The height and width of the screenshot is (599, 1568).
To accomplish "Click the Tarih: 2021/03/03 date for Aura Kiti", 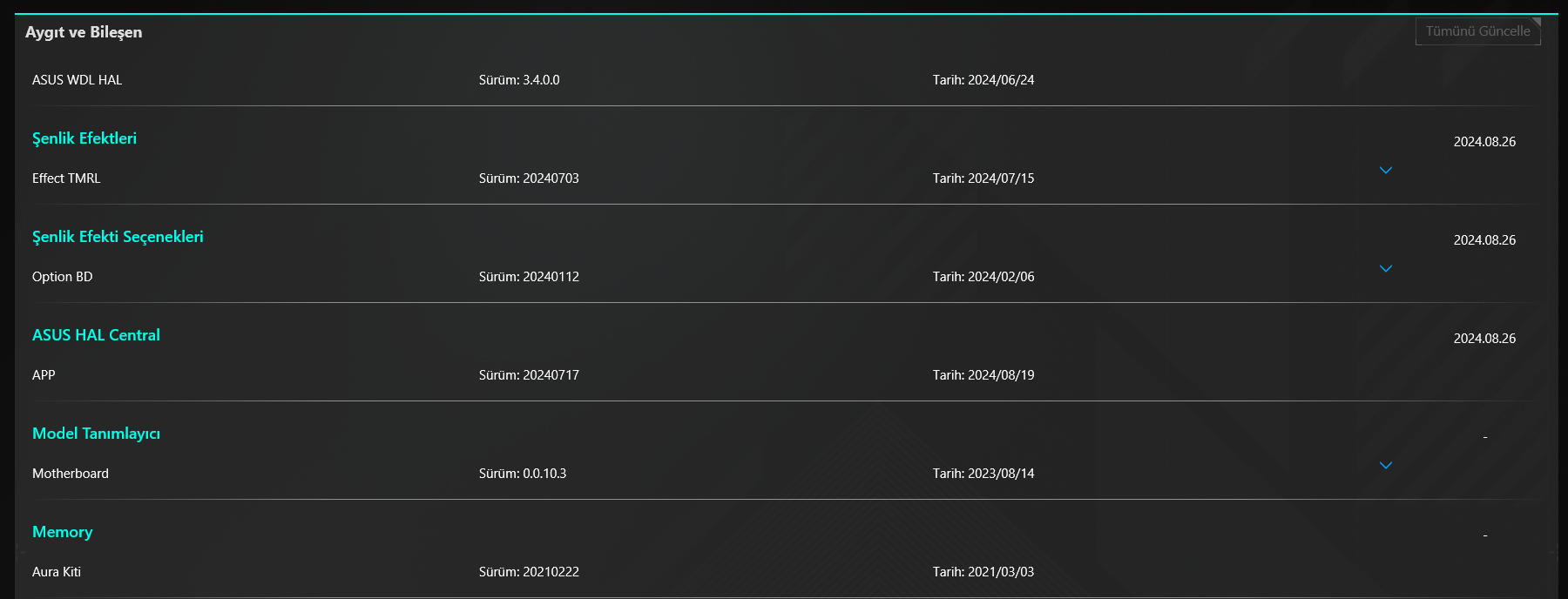I will tap(983, 572).
